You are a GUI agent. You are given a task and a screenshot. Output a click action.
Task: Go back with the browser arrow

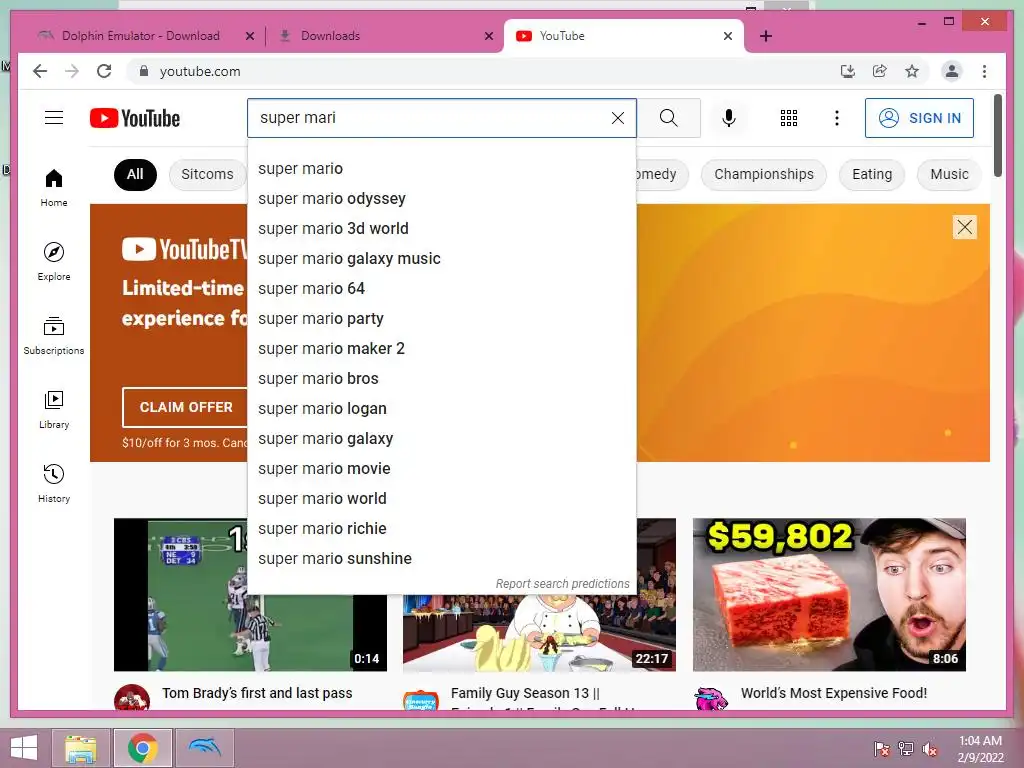40,71
